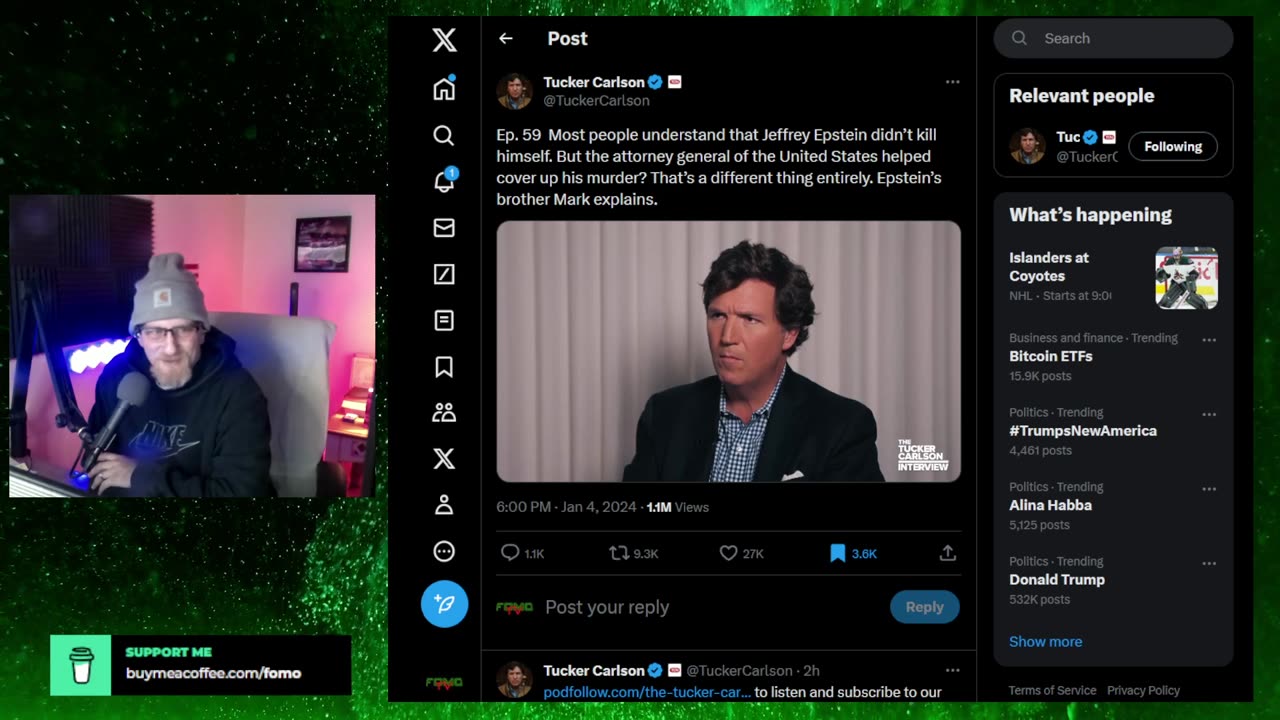Toggle Following button for Tucker Carlson
The height and width of the screenshot is (720, 1280).
[1173, 147]
